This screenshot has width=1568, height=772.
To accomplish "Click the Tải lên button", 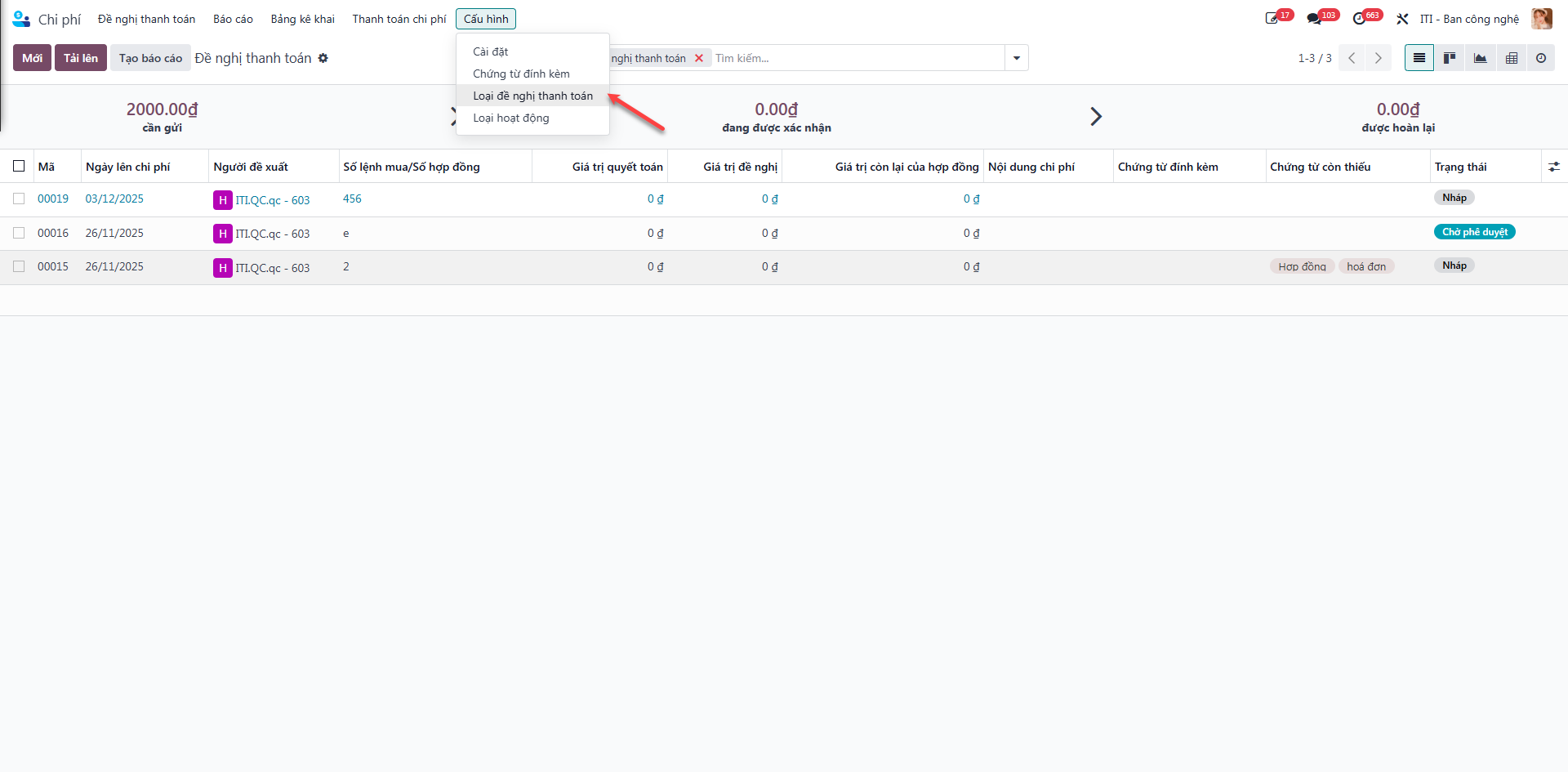I will pos(81,58).
